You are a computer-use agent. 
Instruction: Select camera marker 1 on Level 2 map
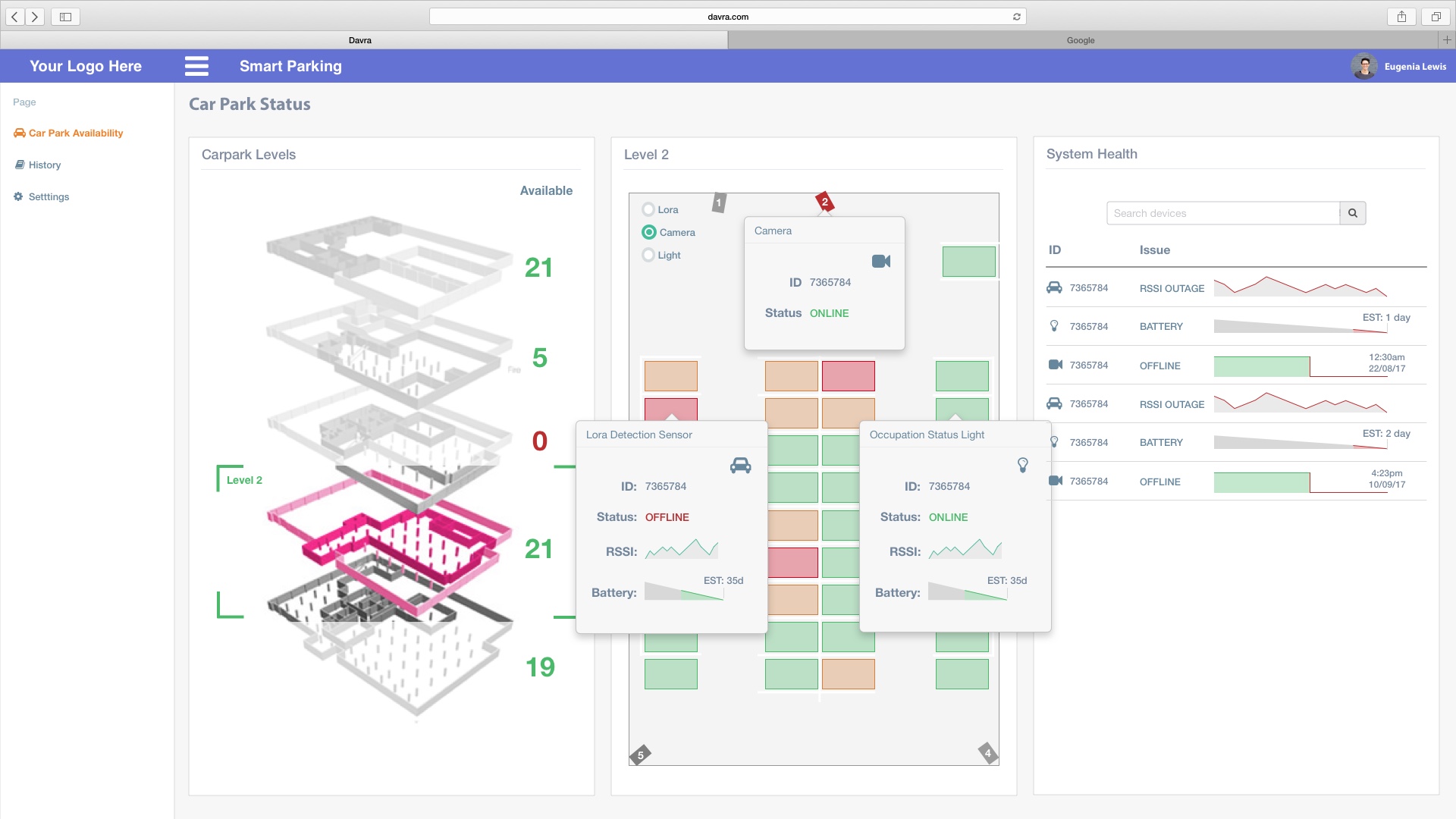pyautogui.click(x=719, y=202)
